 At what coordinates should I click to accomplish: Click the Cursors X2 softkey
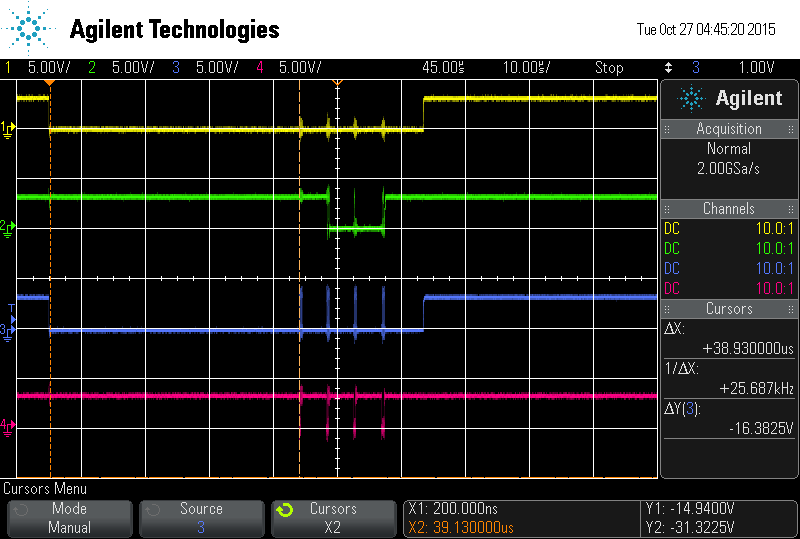(334, 518)
